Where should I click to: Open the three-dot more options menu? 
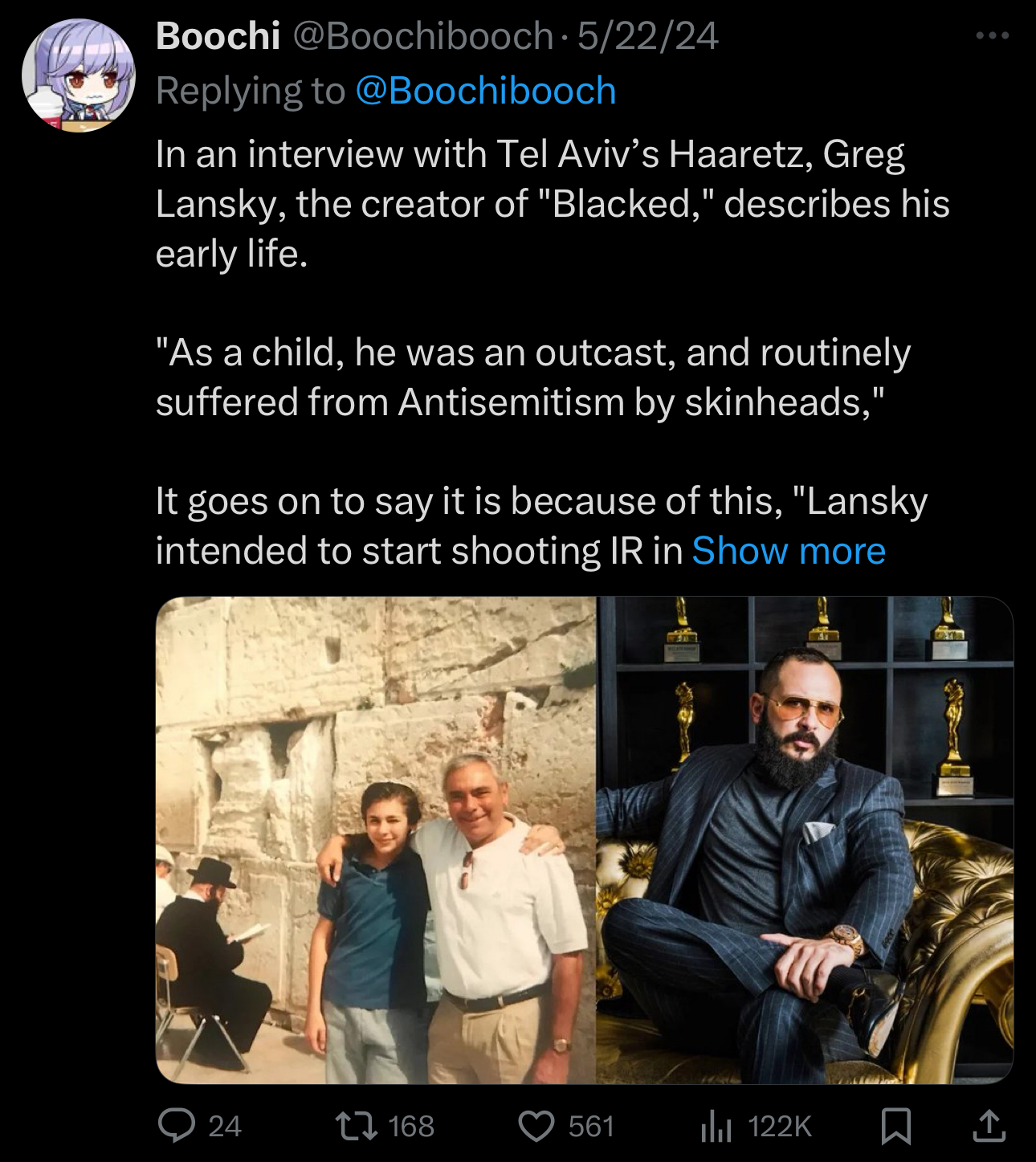(993, 36)
